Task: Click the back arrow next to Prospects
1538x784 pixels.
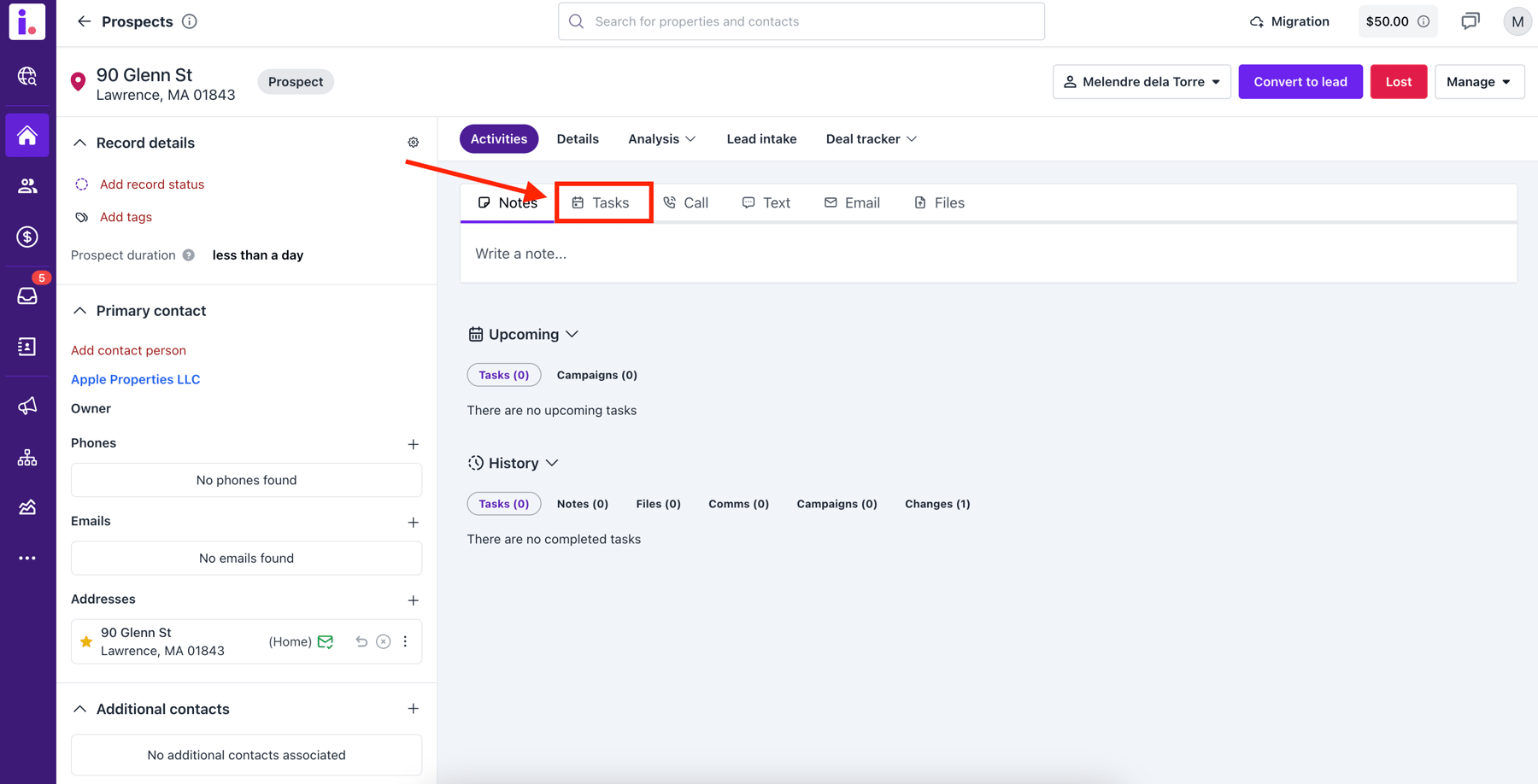Action: coord(84,21)
